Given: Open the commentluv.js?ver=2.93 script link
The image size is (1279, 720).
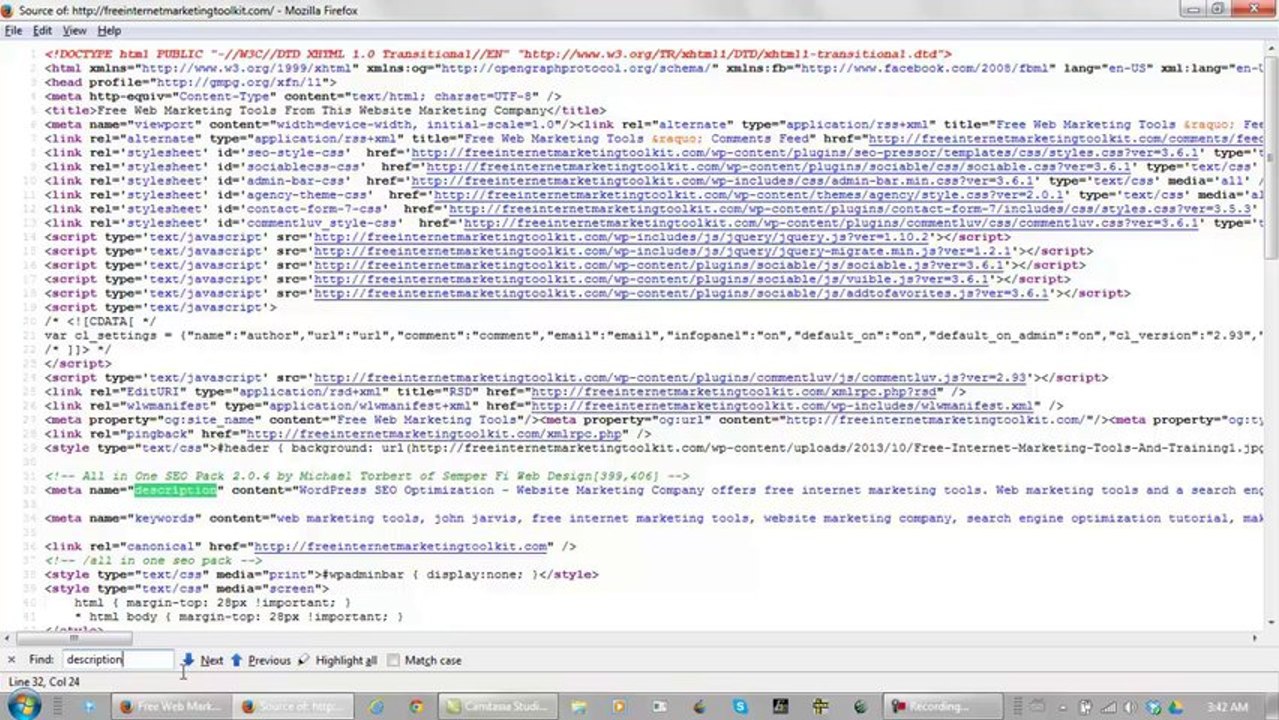Looking at the screenshot, I should 671,378.
